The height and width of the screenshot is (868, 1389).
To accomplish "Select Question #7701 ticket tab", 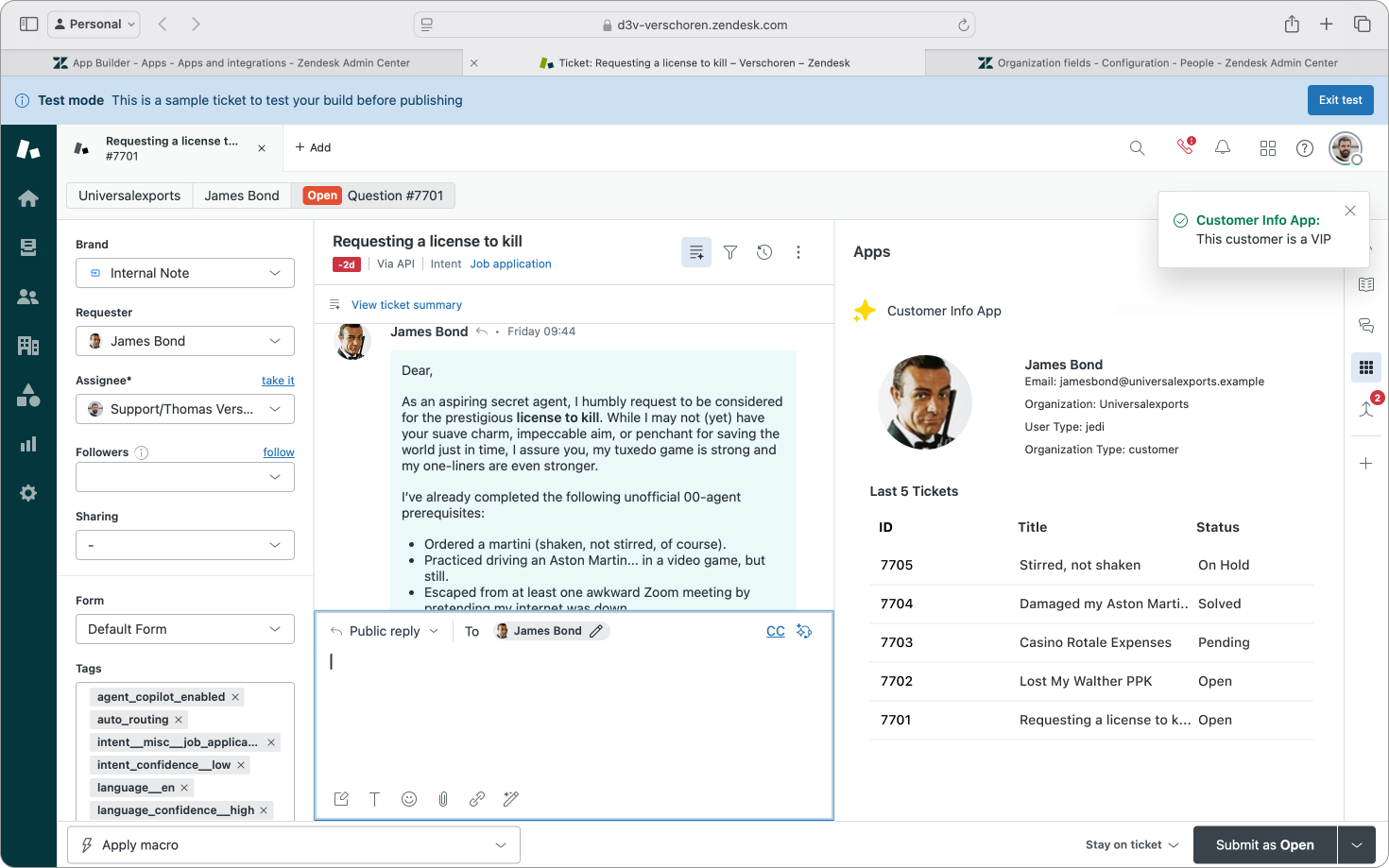I will tap(373, 196).
